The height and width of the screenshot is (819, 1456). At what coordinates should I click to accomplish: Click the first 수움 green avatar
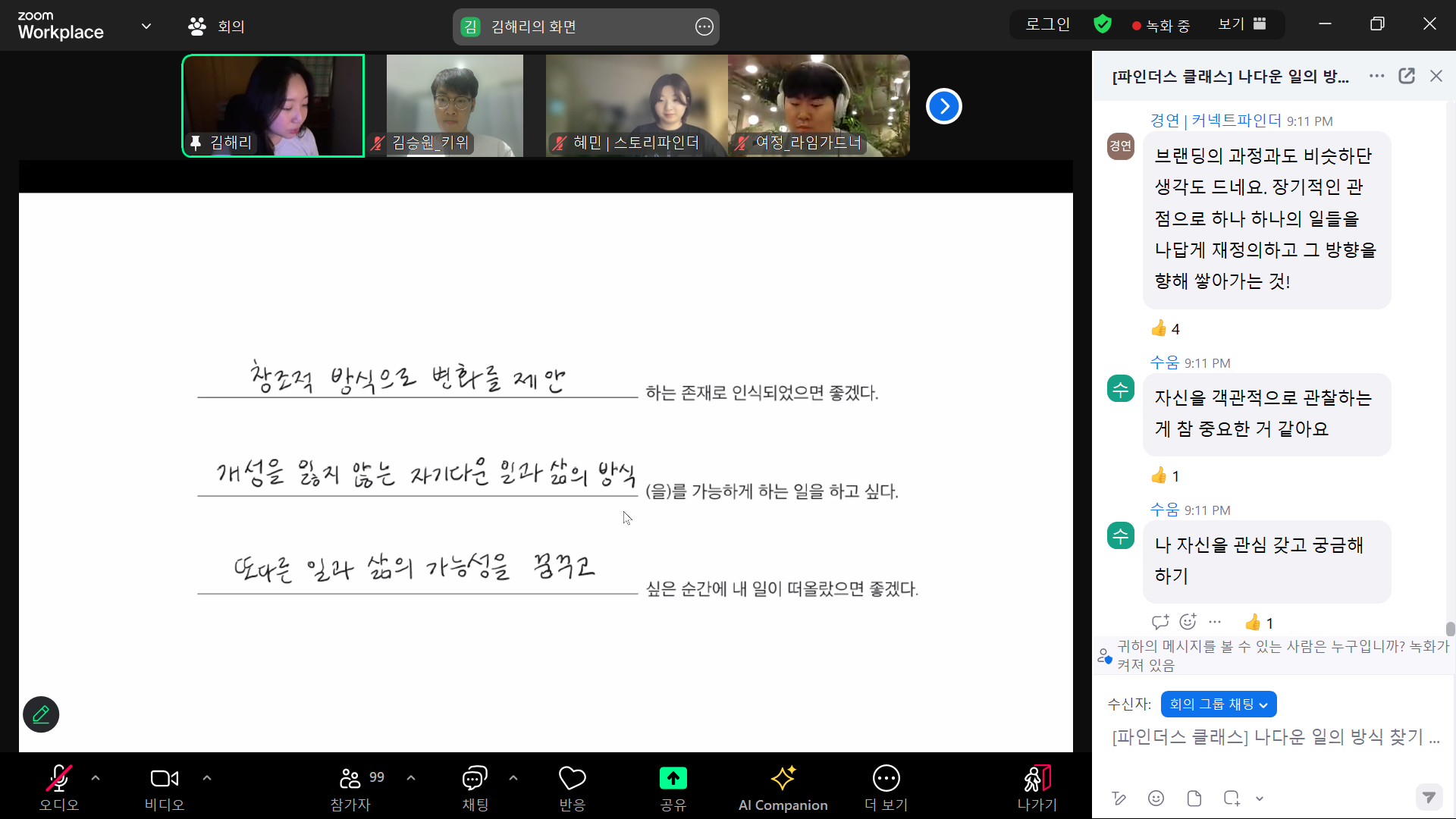coord(1121,388)
